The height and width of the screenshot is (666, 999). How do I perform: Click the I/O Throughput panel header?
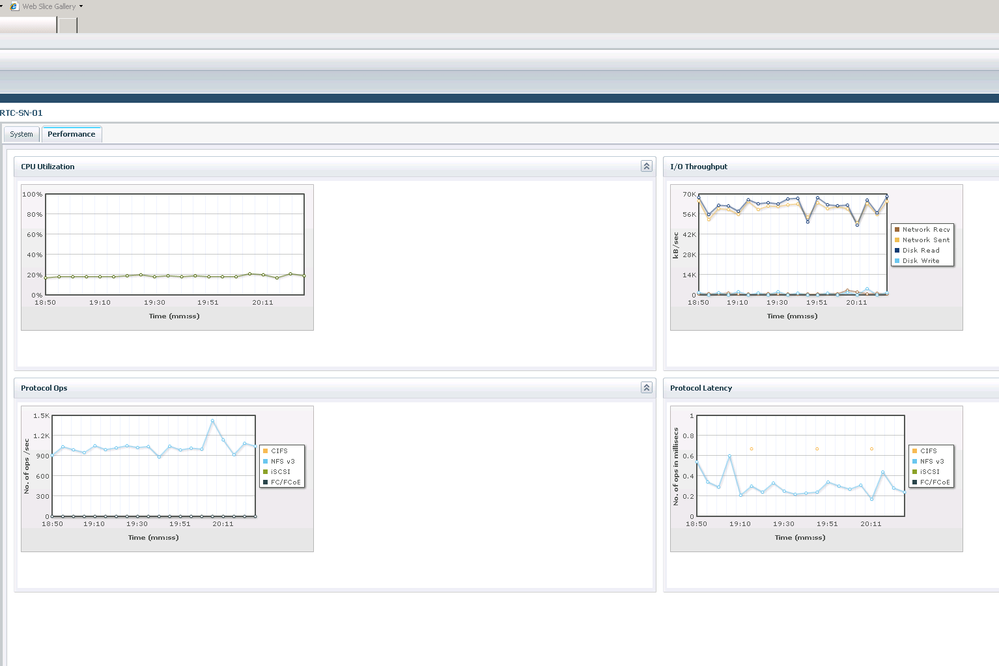[x=698, y=166]
